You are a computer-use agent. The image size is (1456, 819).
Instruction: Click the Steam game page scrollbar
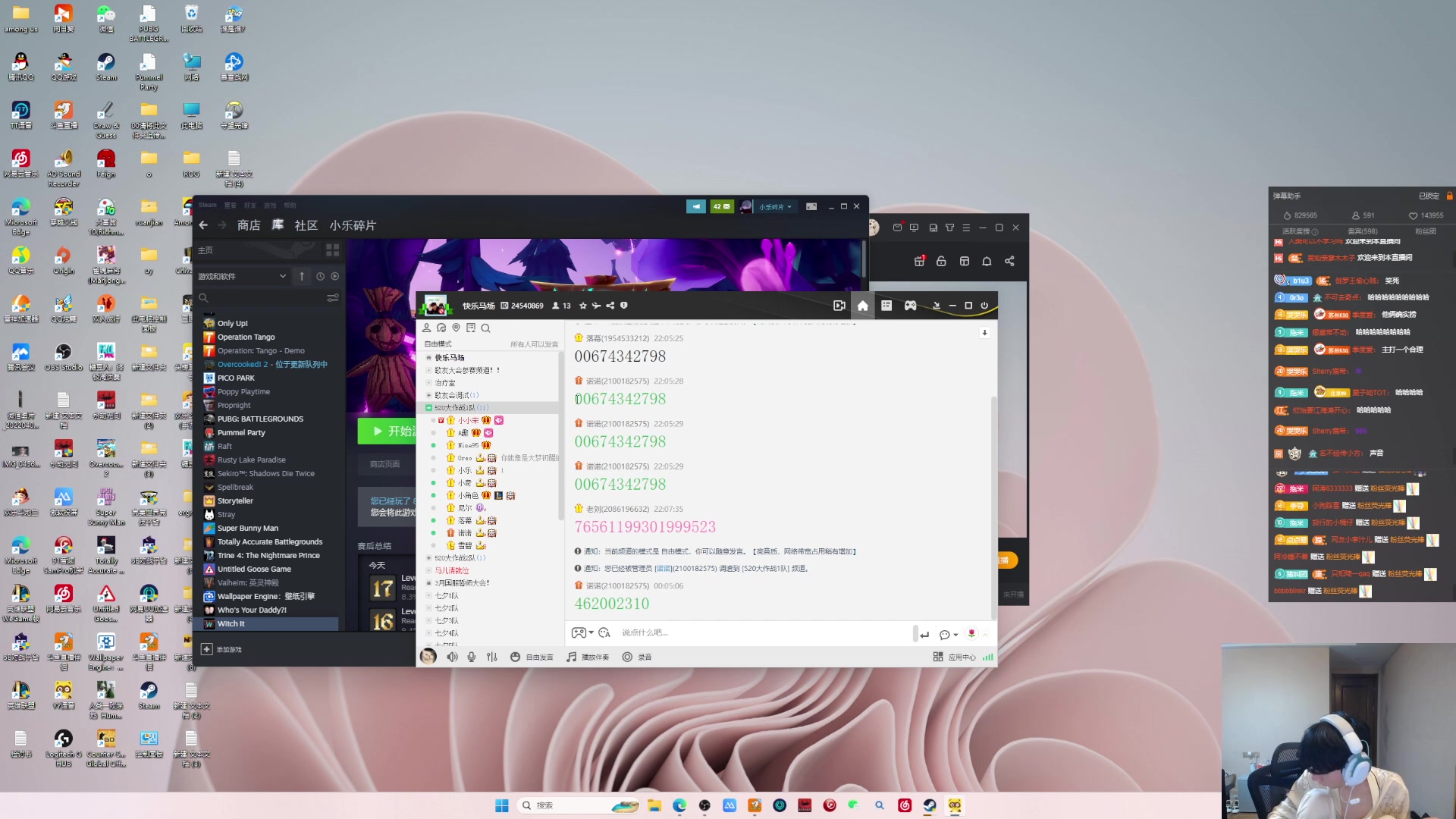864,259
